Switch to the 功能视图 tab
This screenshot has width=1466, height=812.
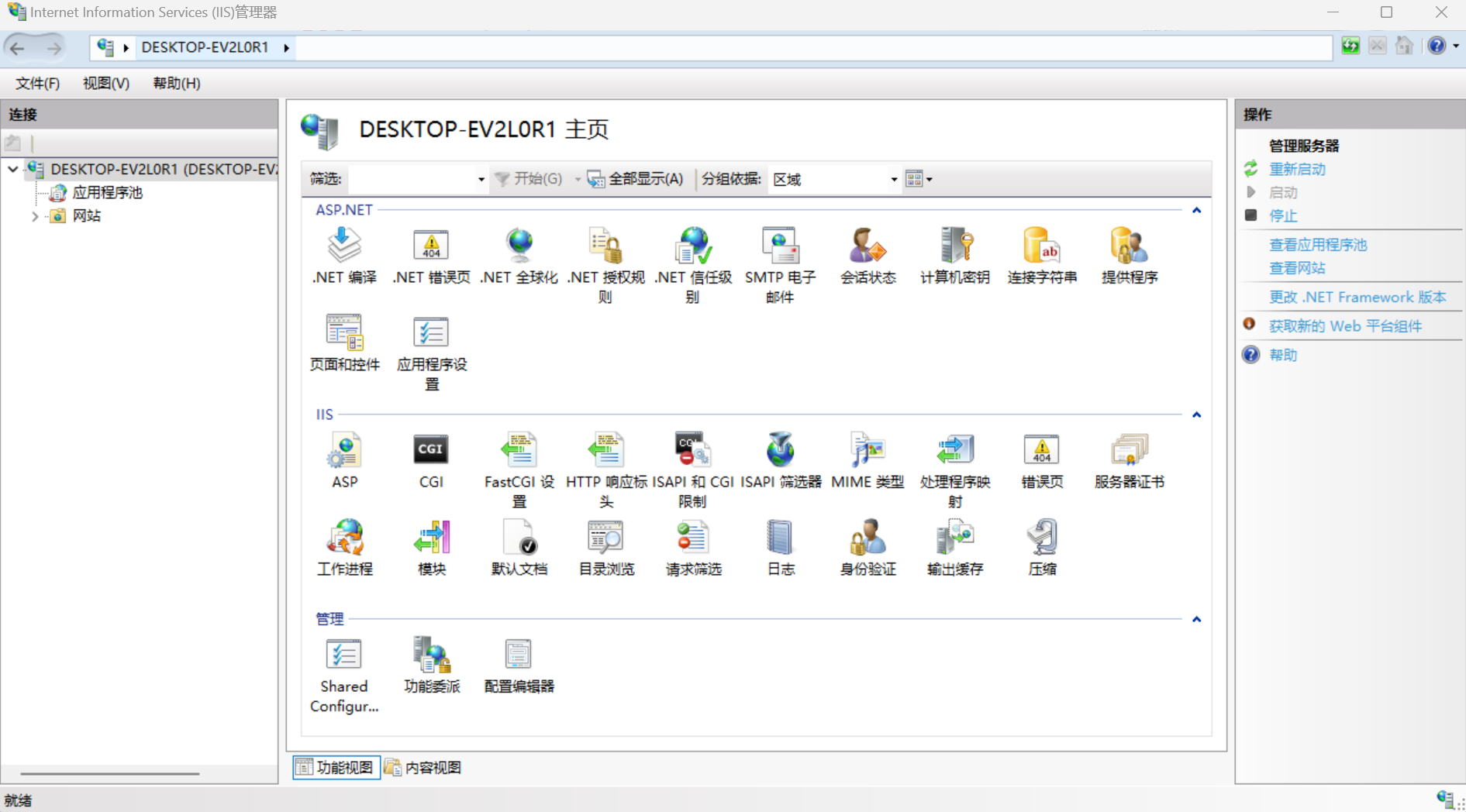point(336,767)
